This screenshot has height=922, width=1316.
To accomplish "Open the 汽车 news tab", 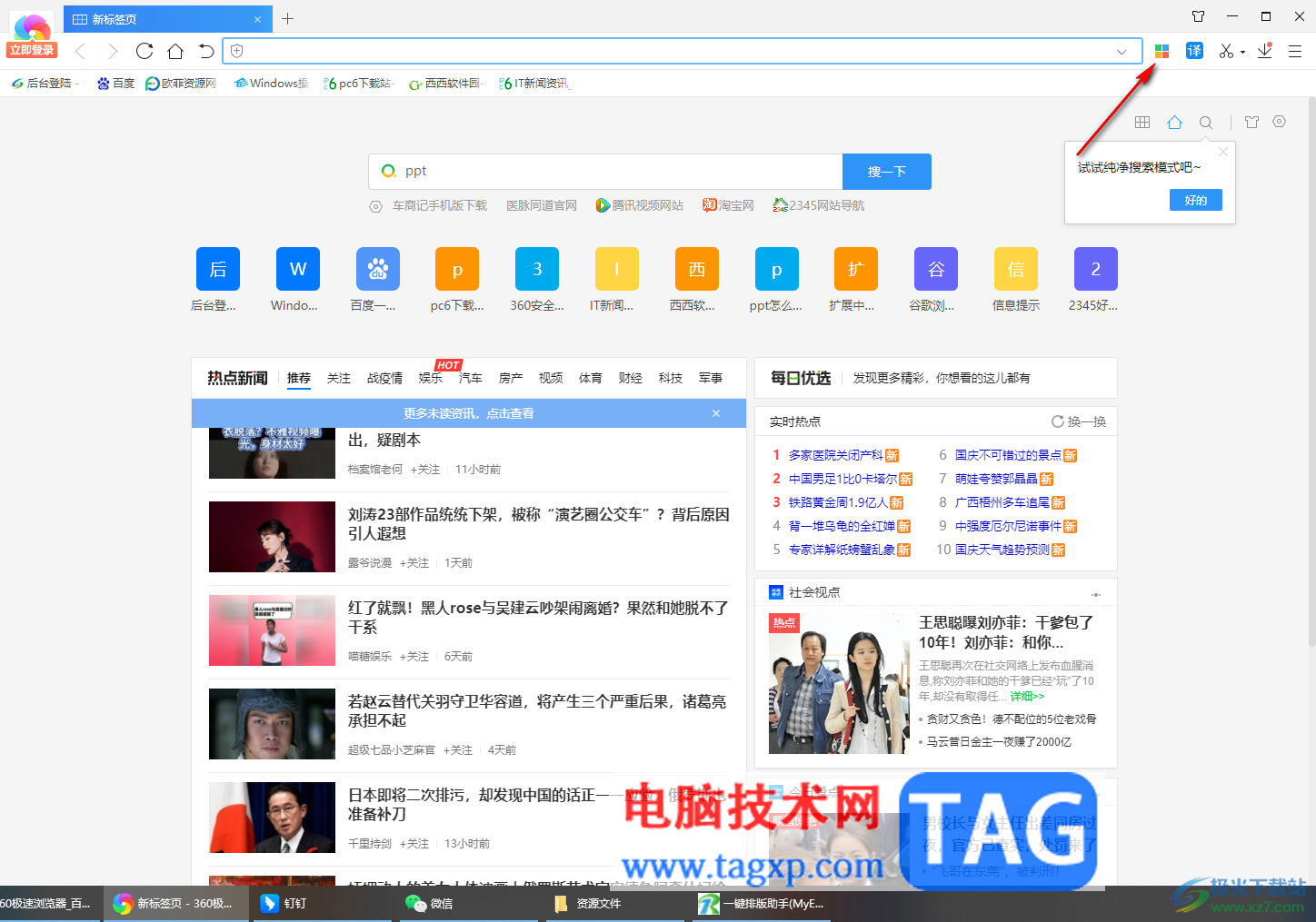I will pyautogui.click(x=471, y=378).
